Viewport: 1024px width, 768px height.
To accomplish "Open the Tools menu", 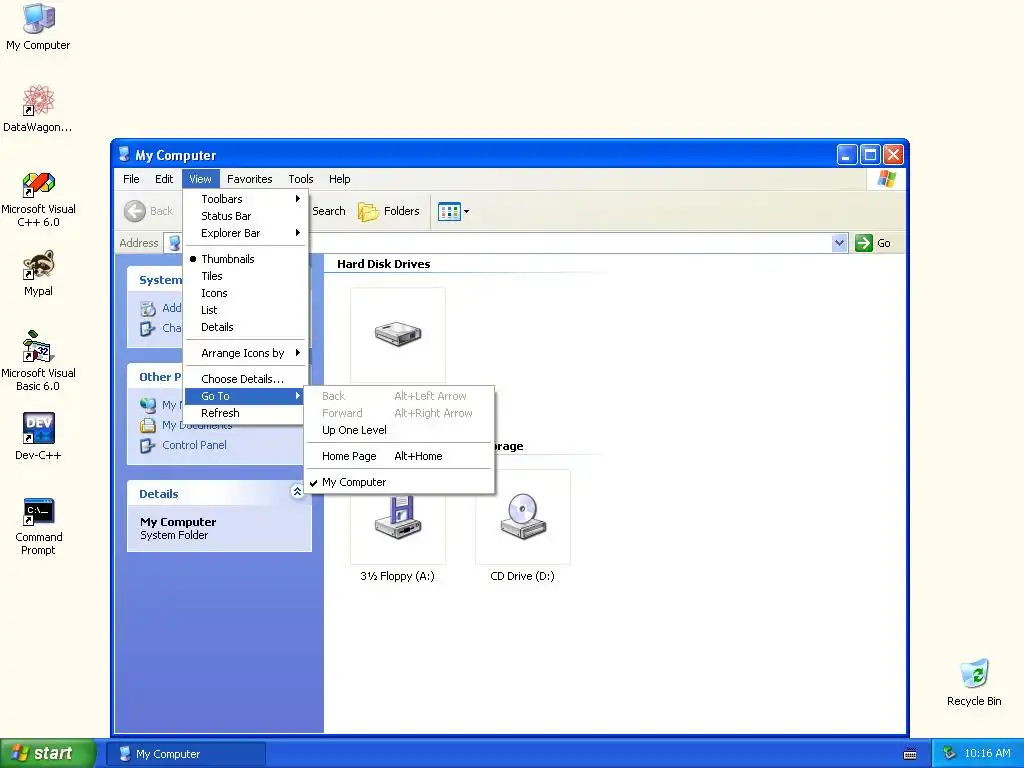I will coord(301,179).
